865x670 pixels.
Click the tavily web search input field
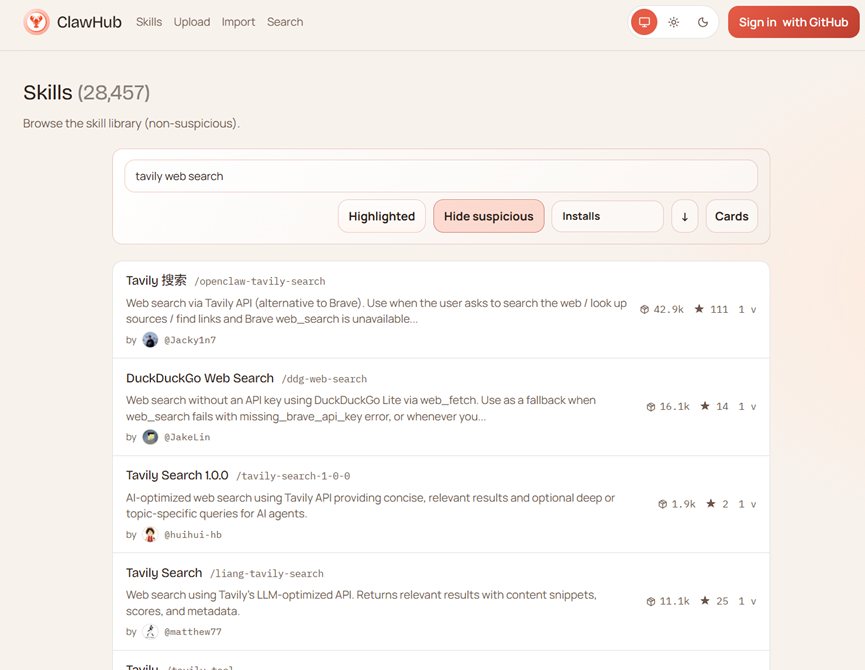pos(441,176)
